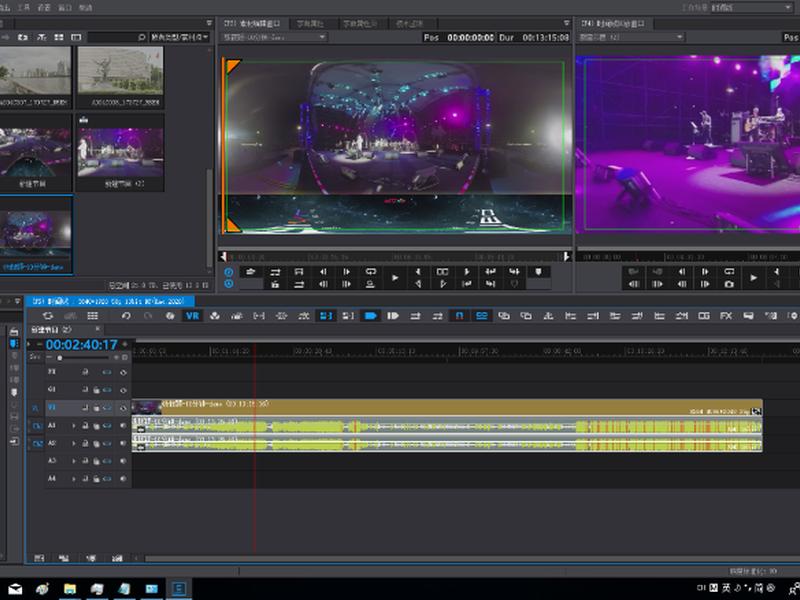Play the clip in the left monitor
The image size is (800, 600).
click(x=395, y=278)
